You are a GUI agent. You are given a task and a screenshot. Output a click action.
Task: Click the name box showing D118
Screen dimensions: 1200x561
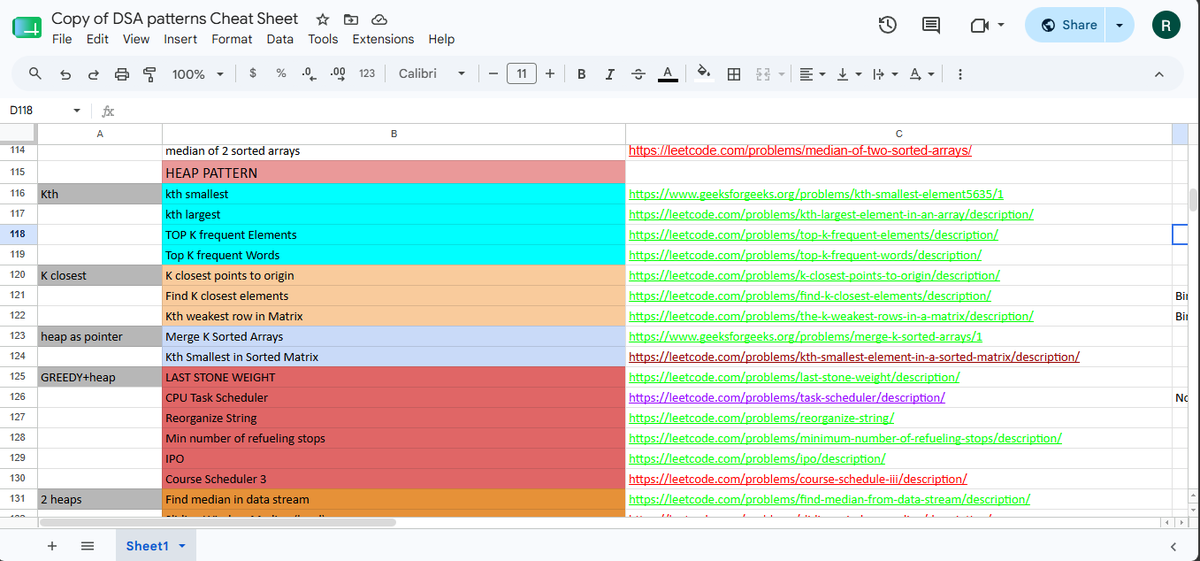pos(36,110)
